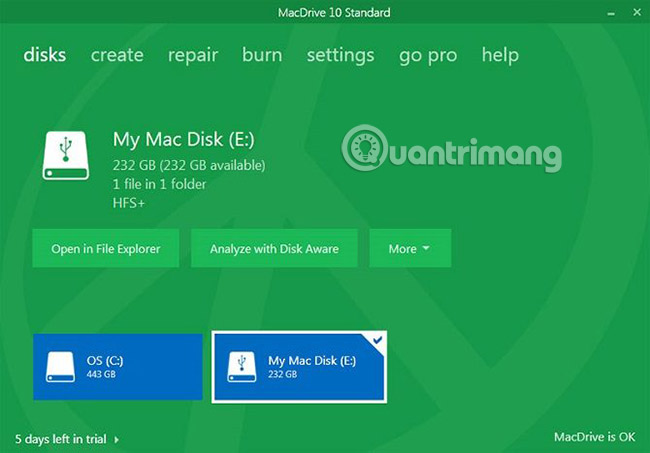The height and width of the screenshot is (453, 650).
Task: Expand the More dropdown menu
Action: click(x=410, y=249)
